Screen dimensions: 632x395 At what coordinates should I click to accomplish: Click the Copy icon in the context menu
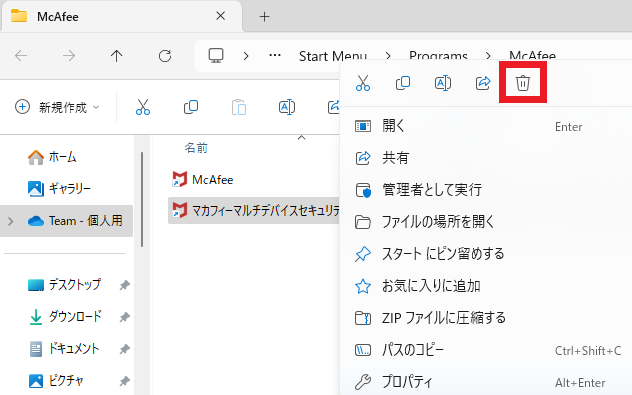click(x=403, y=83)
